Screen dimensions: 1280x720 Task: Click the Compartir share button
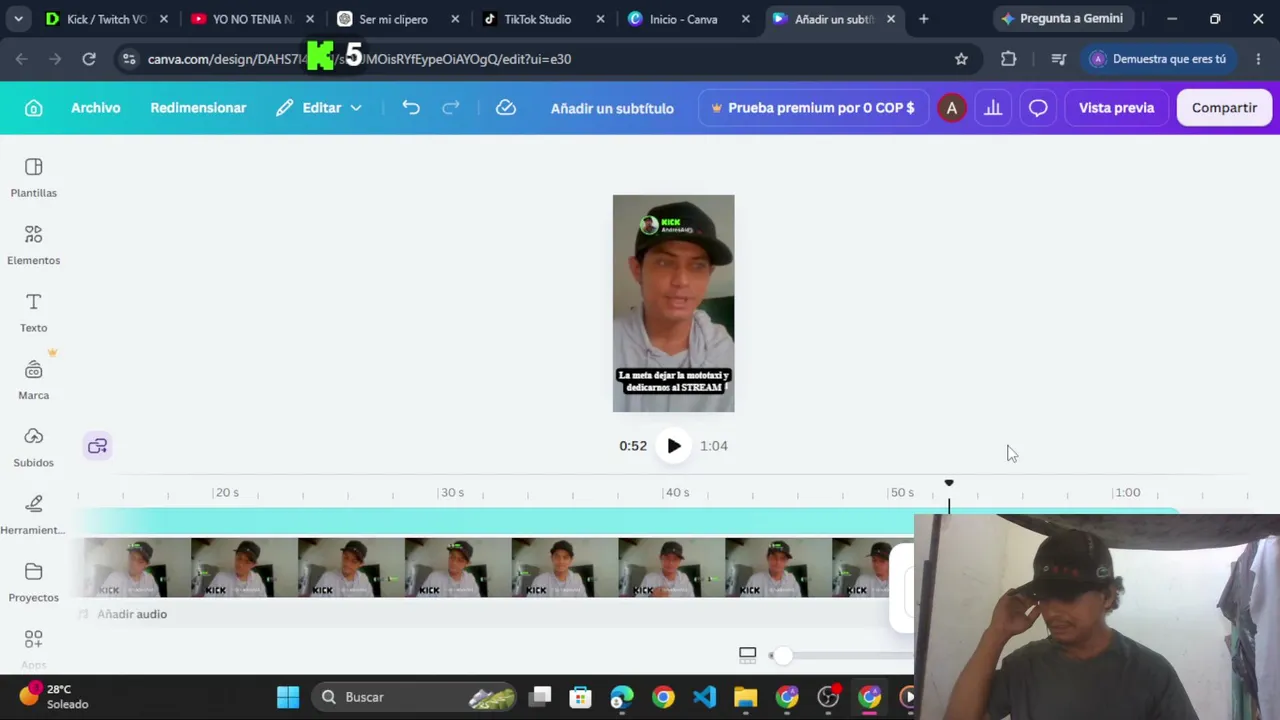point(1224,108)
